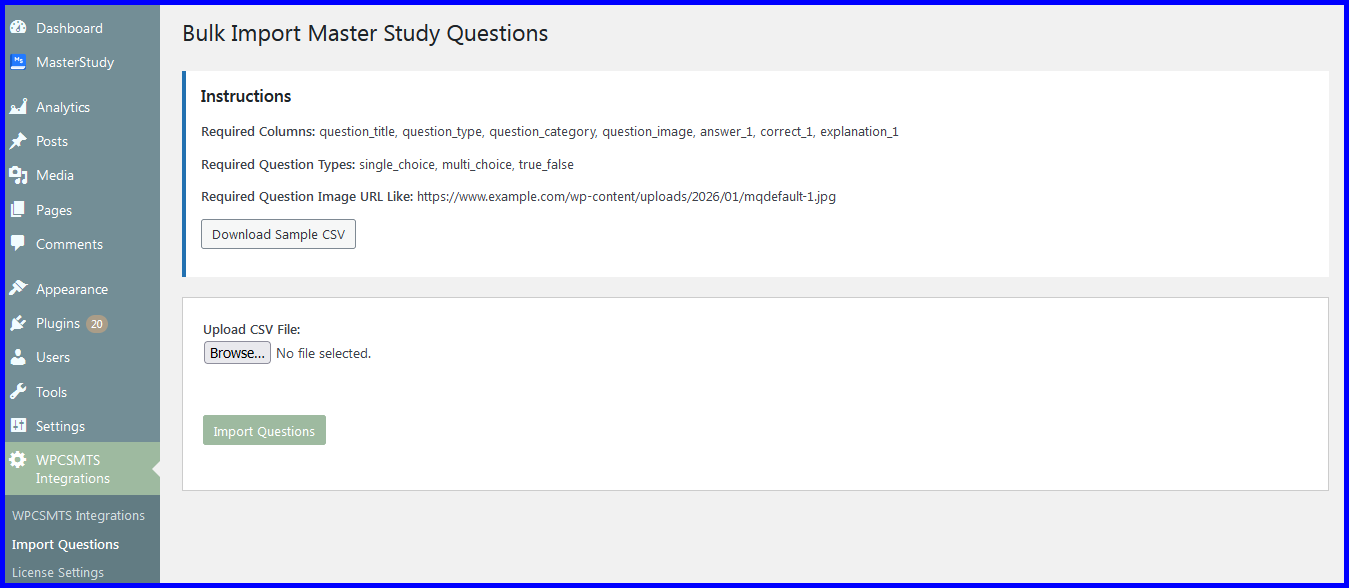Click the Plugins plug icon
Image resolution: width=1349 pixels, height=588 pixels.
(18, 323)
